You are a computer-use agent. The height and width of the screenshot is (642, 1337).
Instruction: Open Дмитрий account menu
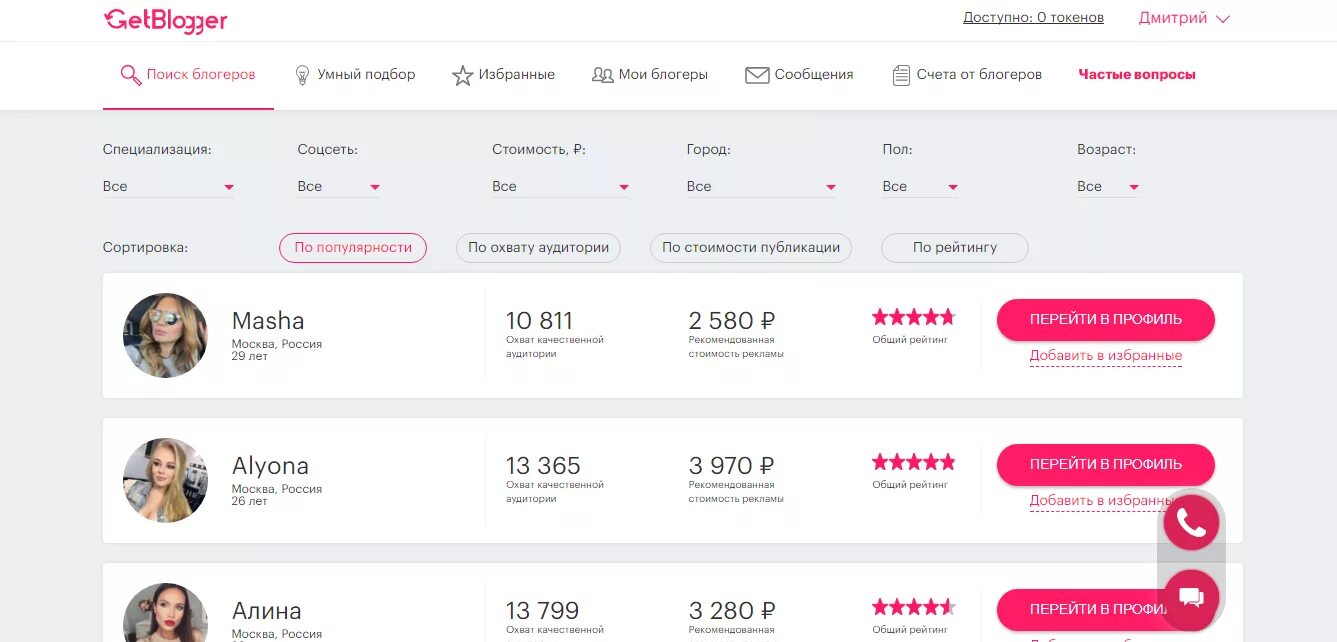click(1184, 18)
